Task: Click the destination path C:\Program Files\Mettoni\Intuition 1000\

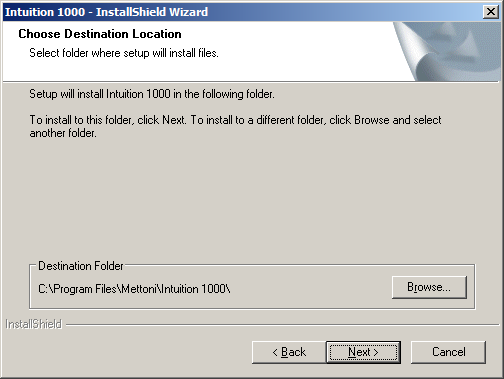Action: (x=134, y=289)
